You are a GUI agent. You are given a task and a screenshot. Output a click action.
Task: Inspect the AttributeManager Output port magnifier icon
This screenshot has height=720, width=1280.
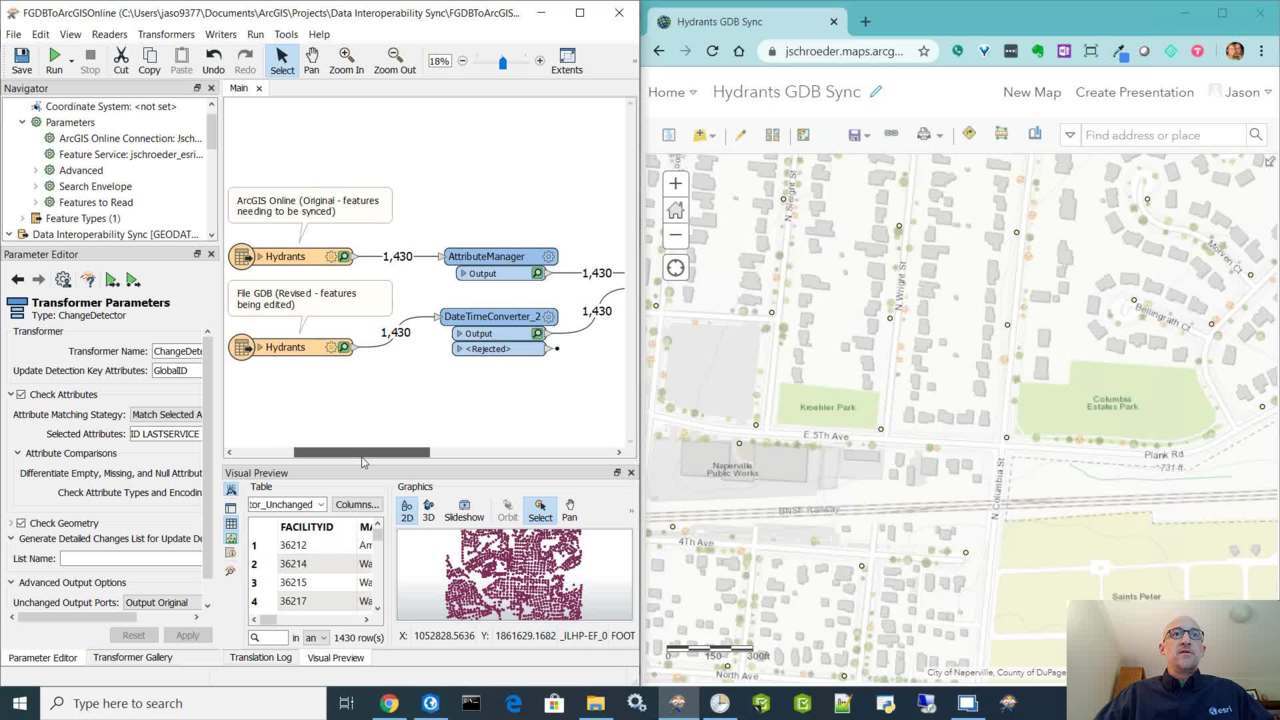coord(537,273)
